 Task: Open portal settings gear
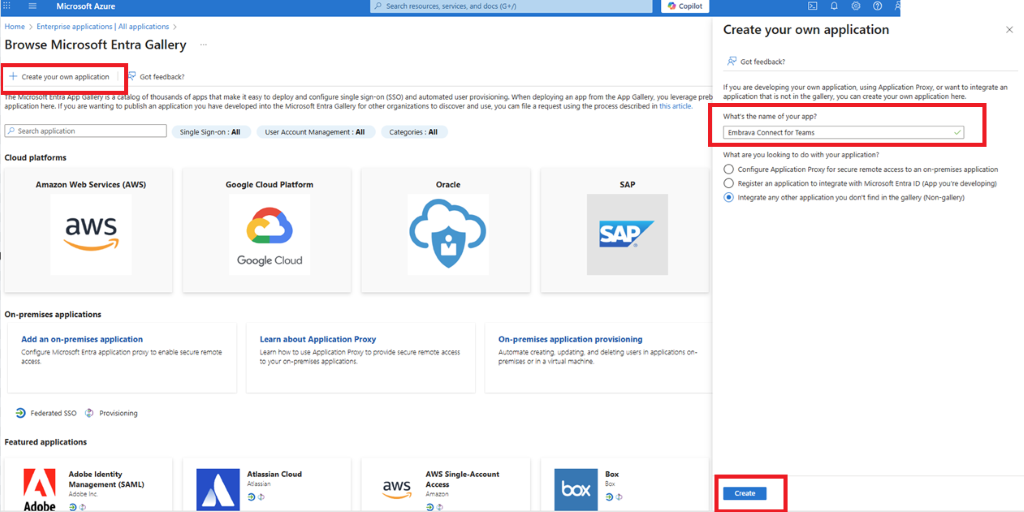point(856,6)
